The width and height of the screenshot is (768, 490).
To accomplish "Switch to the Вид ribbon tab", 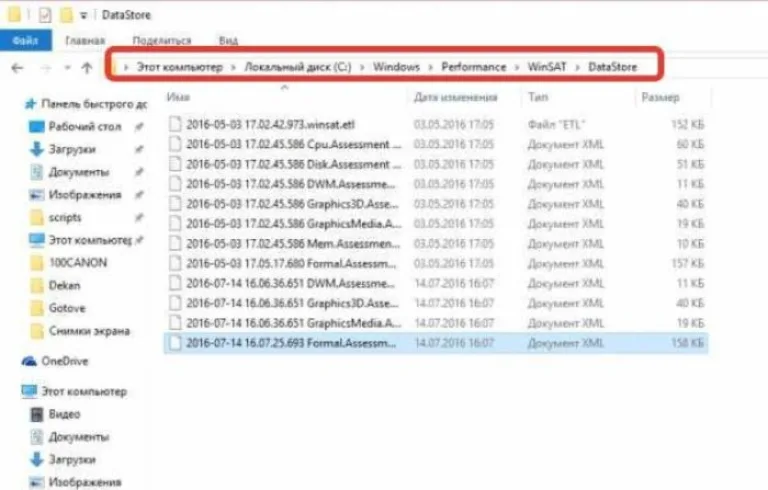I will pos(228,41).
